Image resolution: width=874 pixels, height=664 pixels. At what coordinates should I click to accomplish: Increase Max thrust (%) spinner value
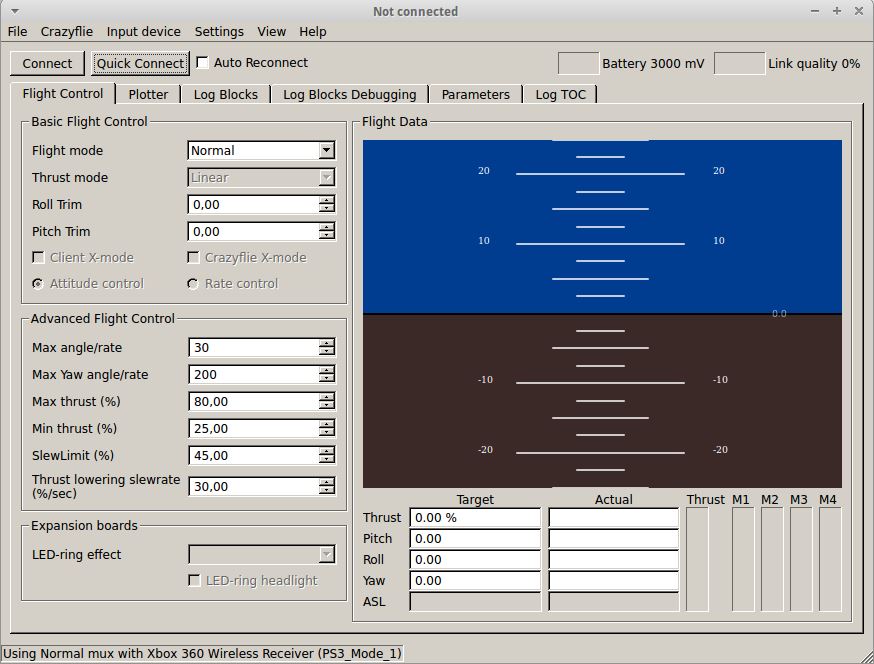coord(326,397)
